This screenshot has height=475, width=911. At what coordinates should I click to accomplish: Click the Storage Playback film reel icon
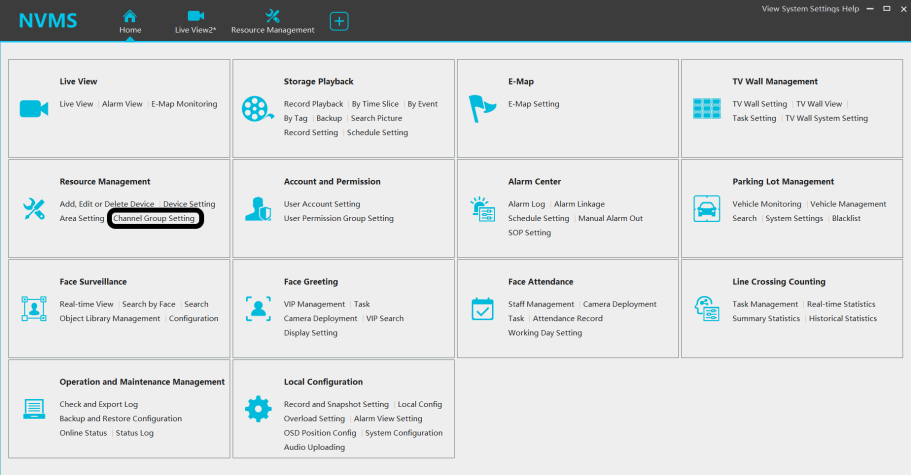coord(258,109)
